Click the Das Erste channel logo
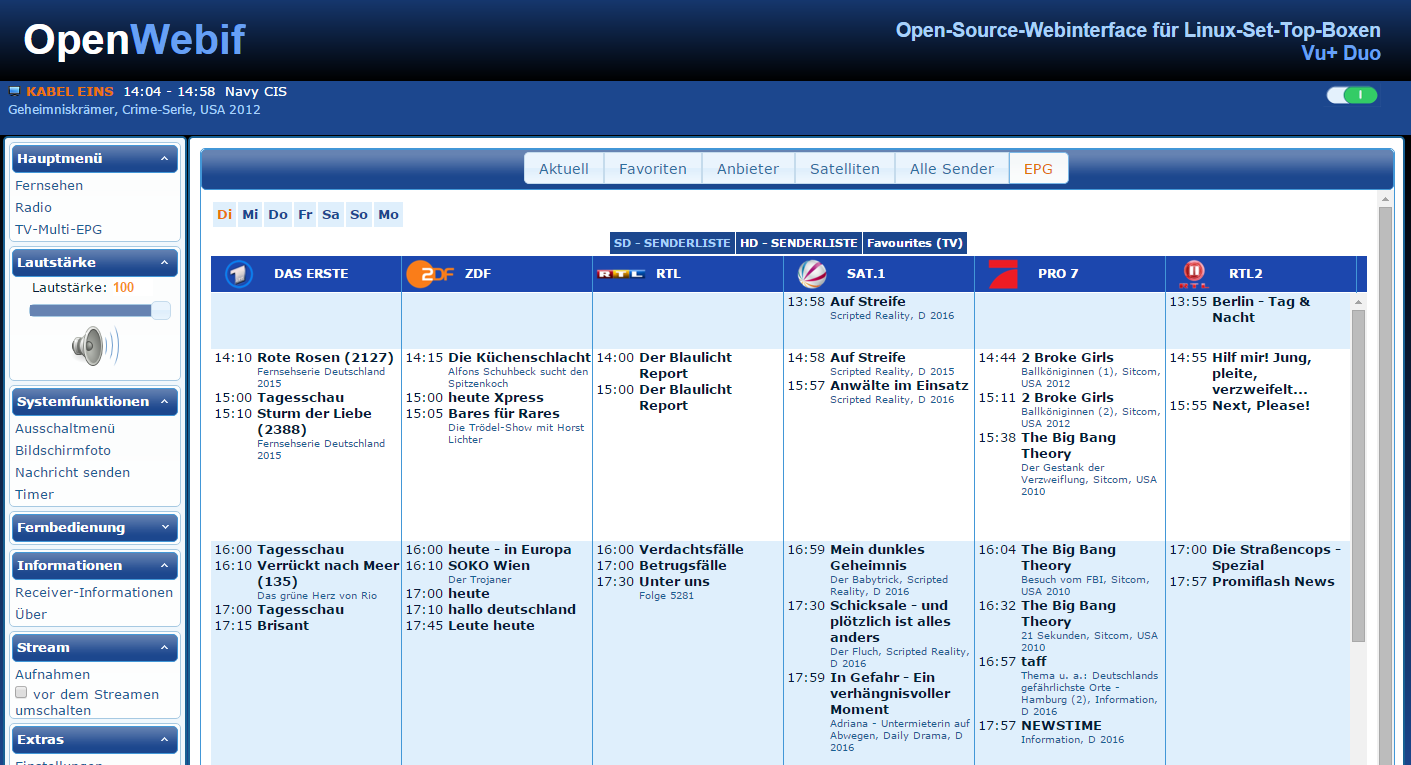Viewport: 1411px width, 765px height. 238,274
